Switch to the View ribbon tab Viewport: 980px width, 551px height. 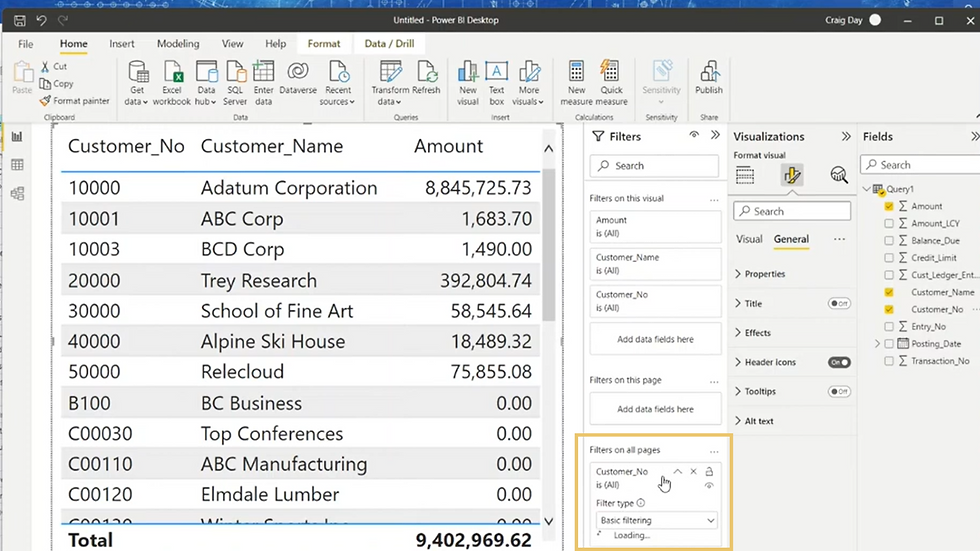[x=232, y=44]
